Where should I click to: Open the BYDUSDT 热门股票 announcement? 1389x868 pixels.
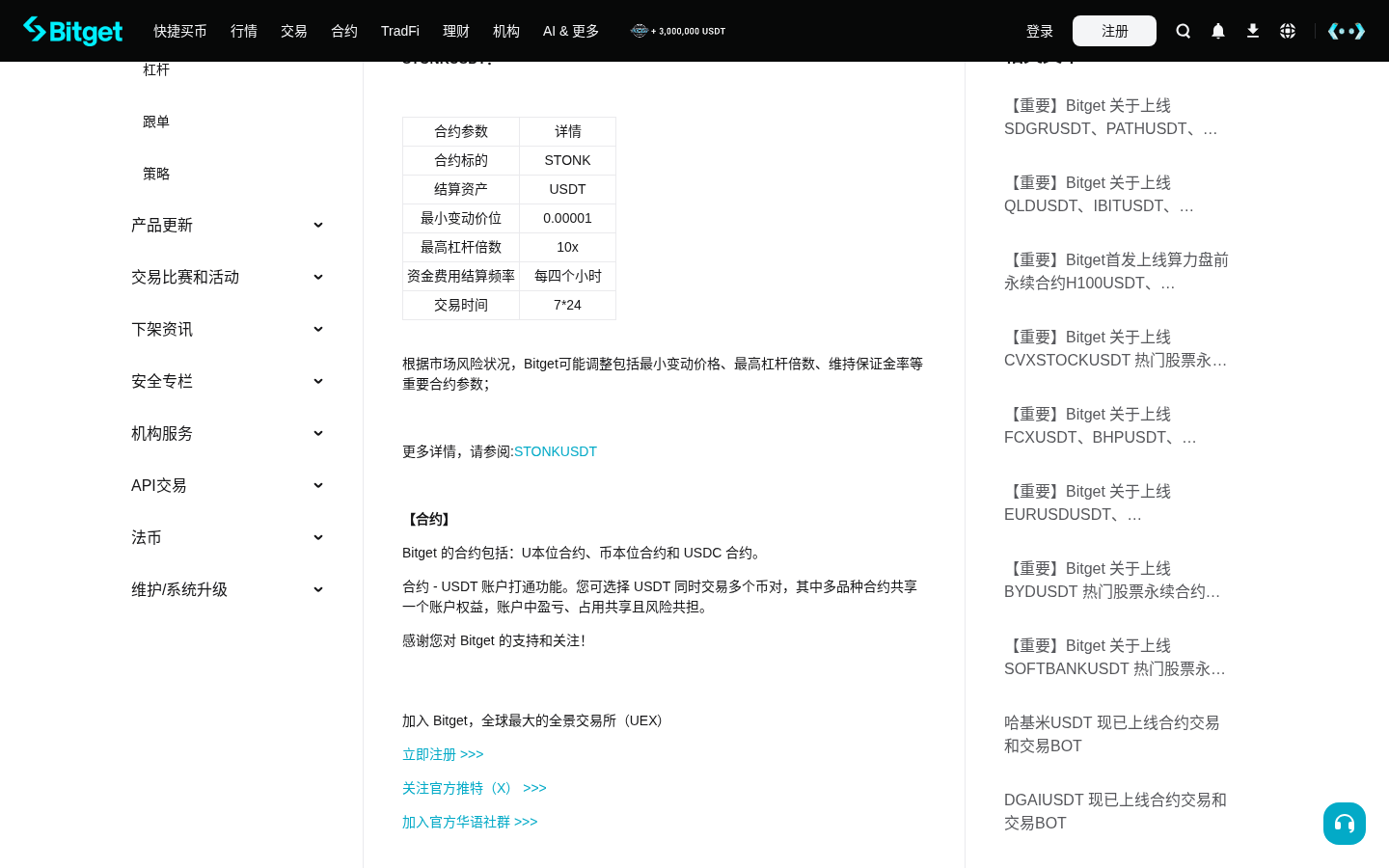(x=1116, y=580)
